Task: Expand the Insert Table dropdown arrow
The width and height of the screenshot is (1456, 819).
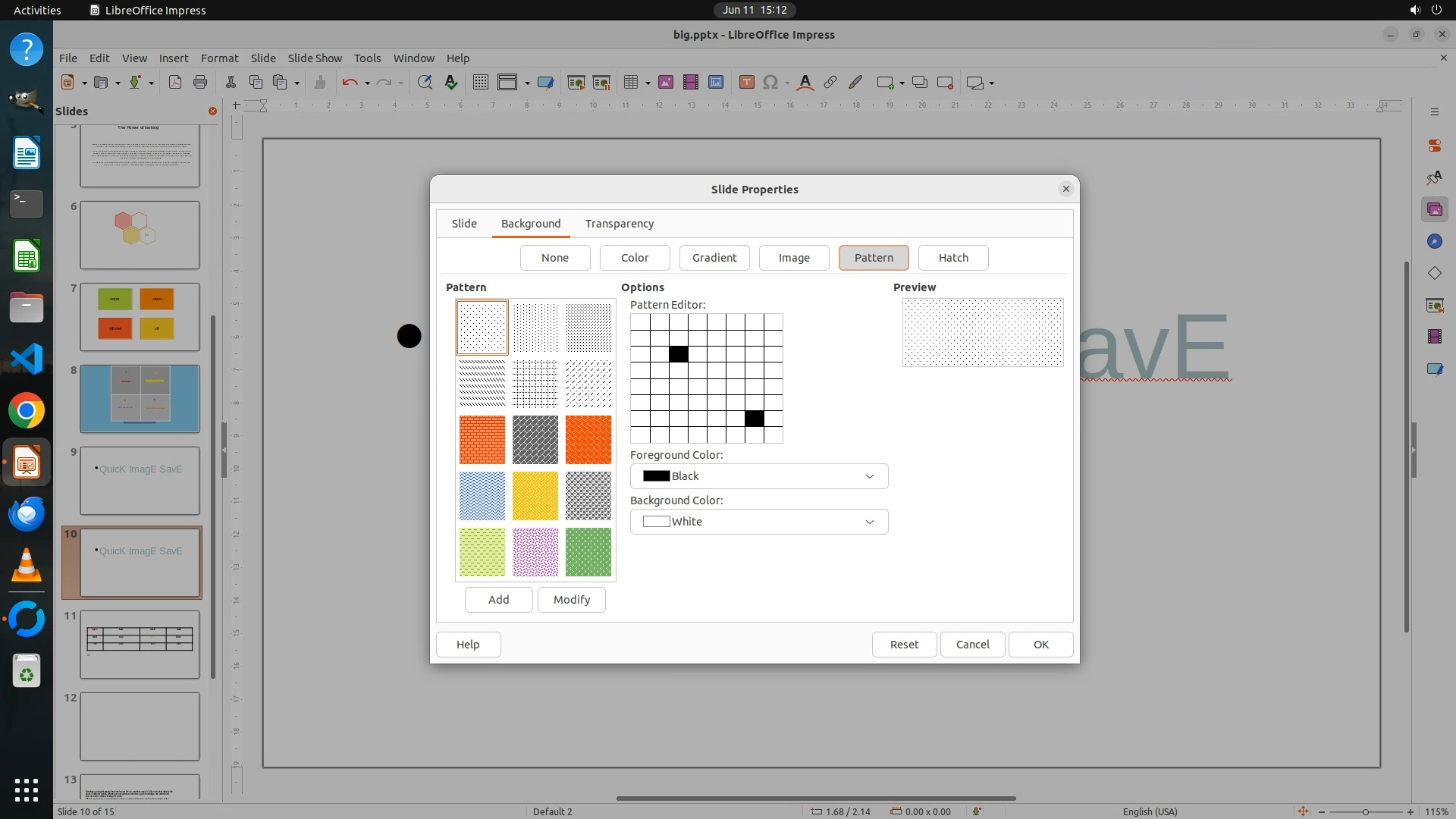Action: click(x=648, y=83)
